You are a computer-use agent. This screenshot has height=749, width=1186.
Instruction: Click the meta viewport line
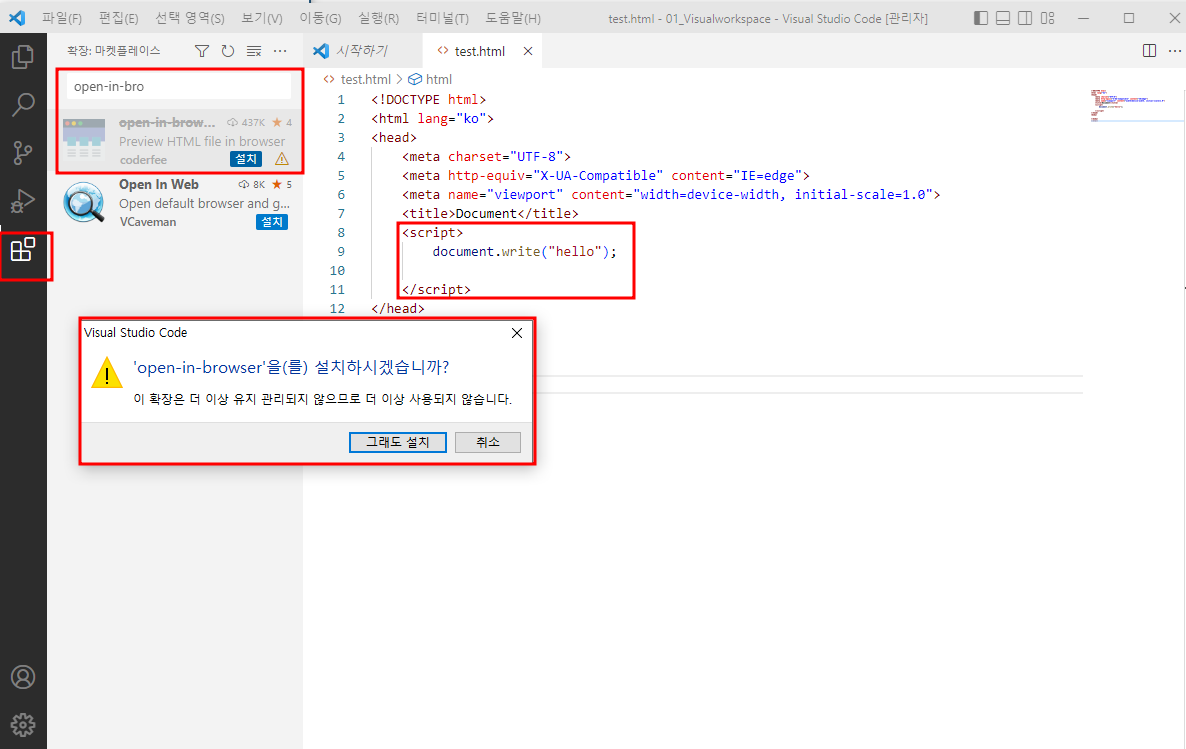point(671,194)
